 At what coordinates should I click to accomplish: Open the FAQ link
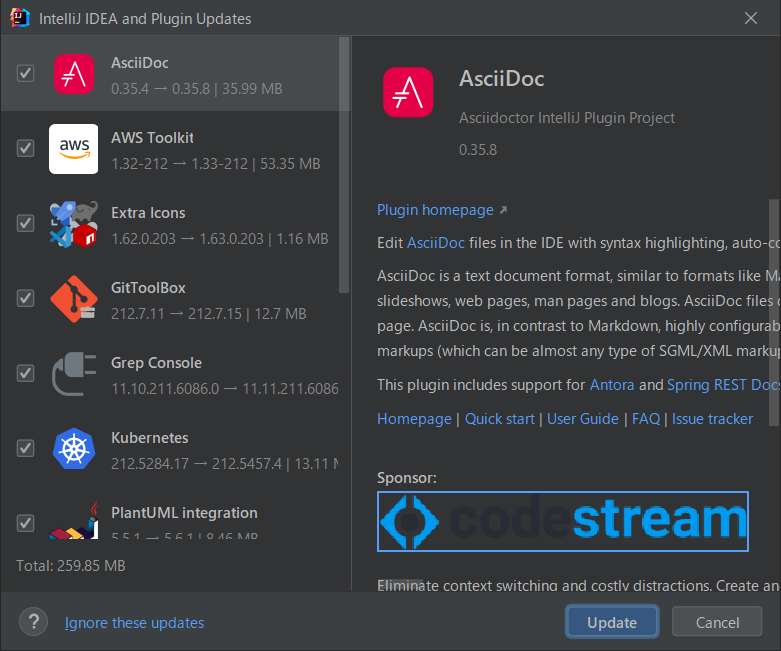(x=646, y=419)
